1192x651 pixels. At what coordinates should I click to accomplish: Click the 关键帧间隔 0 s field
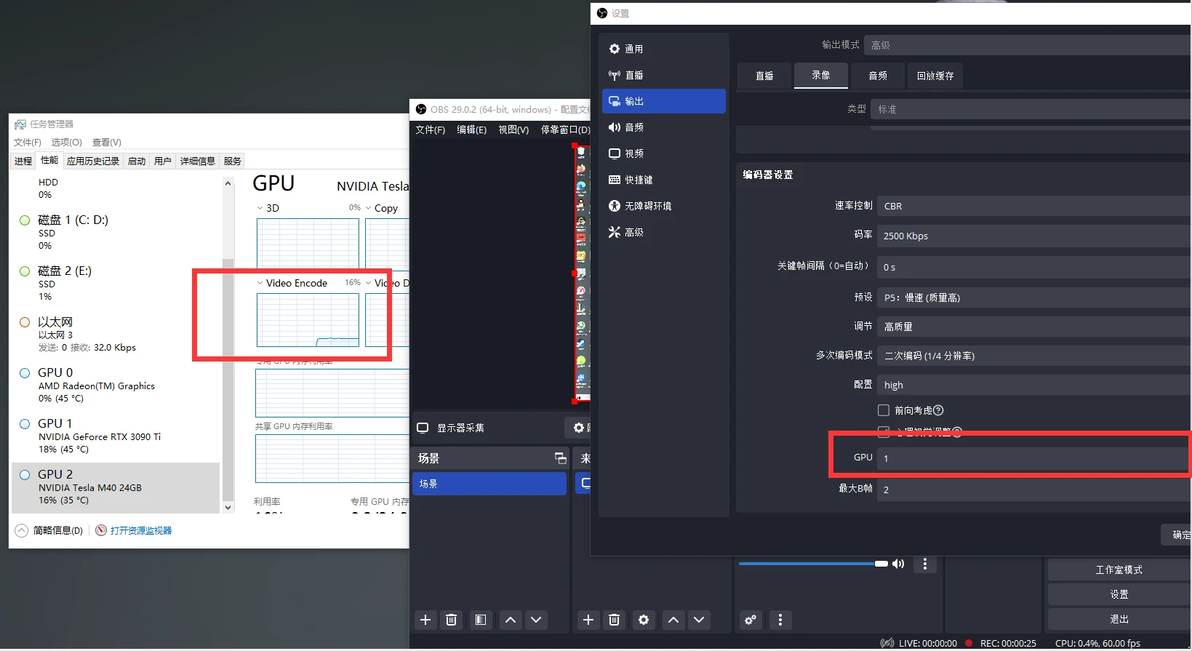click(x=1034, y=267)
